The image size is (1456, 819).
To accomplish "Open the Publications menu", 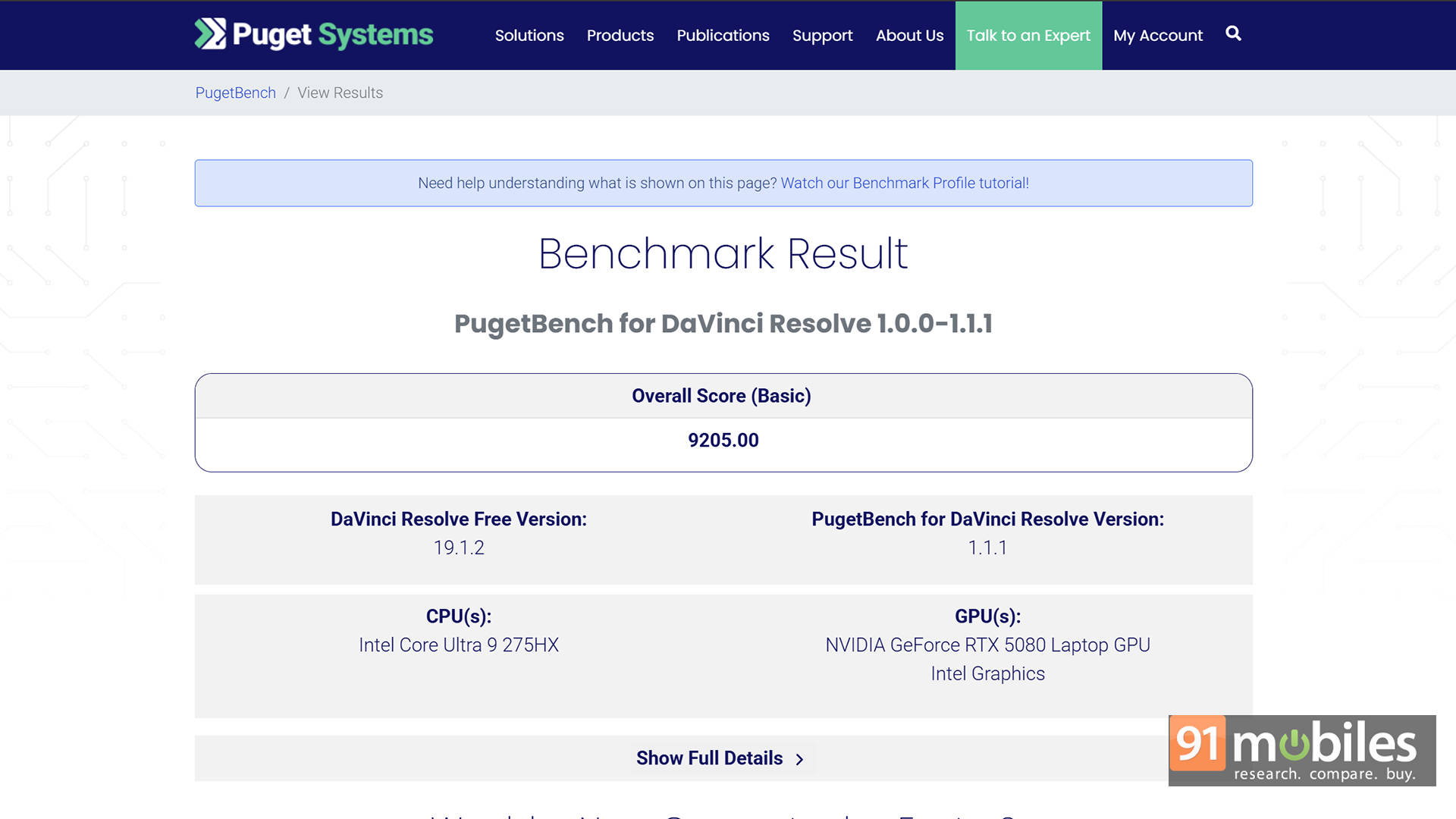I will [x=723, y=36].
